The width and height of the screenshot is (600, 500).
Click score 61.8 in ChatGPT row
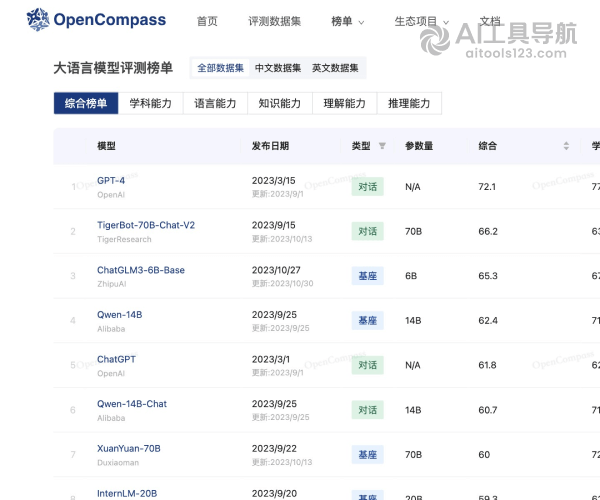[x=487, y=365]
